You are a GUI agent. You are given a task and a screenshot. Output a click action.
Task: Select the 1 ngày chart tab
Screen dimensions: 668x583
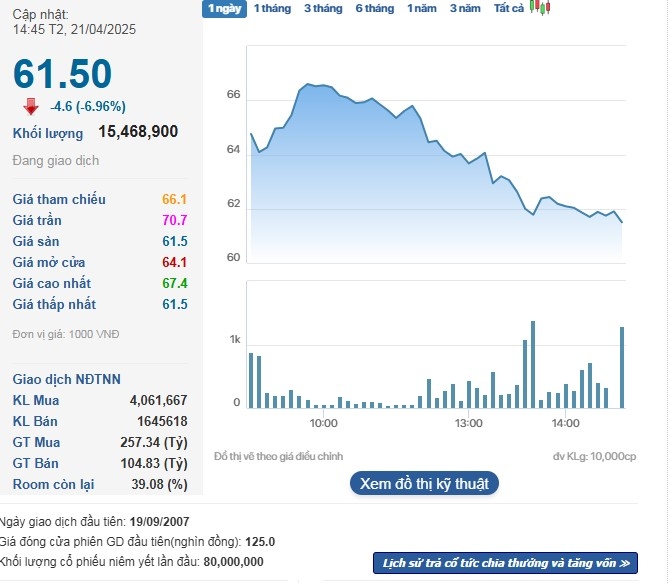click(x=223, y=8)
